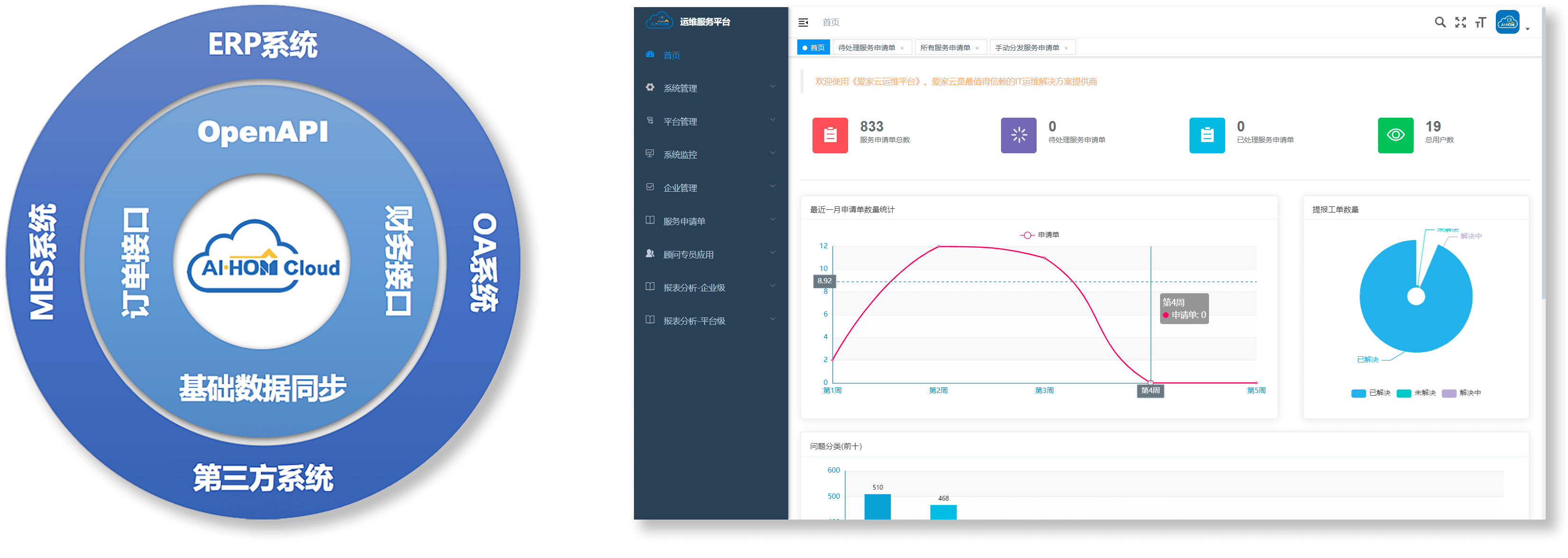Switch to 待处理服务申请单 tab
The width and height of the screenshot is (1568, 558).
pyautogui.click(x=866, y=47)
